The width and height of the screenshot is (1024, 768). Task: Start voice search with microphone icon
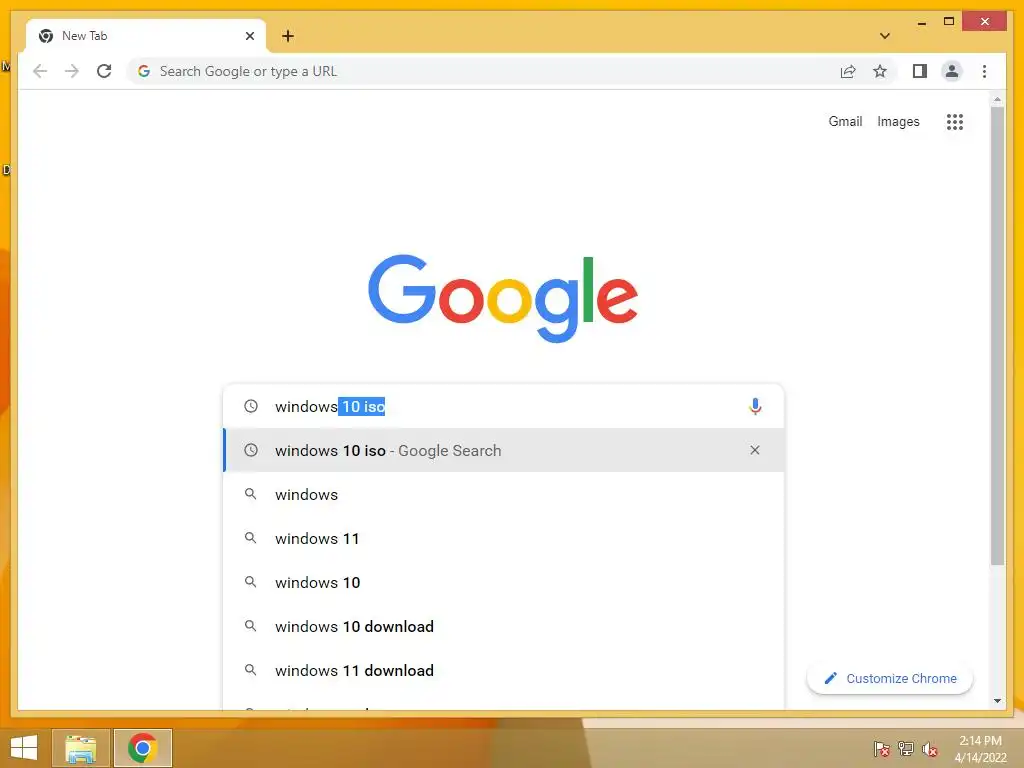[x=755, y=406]
